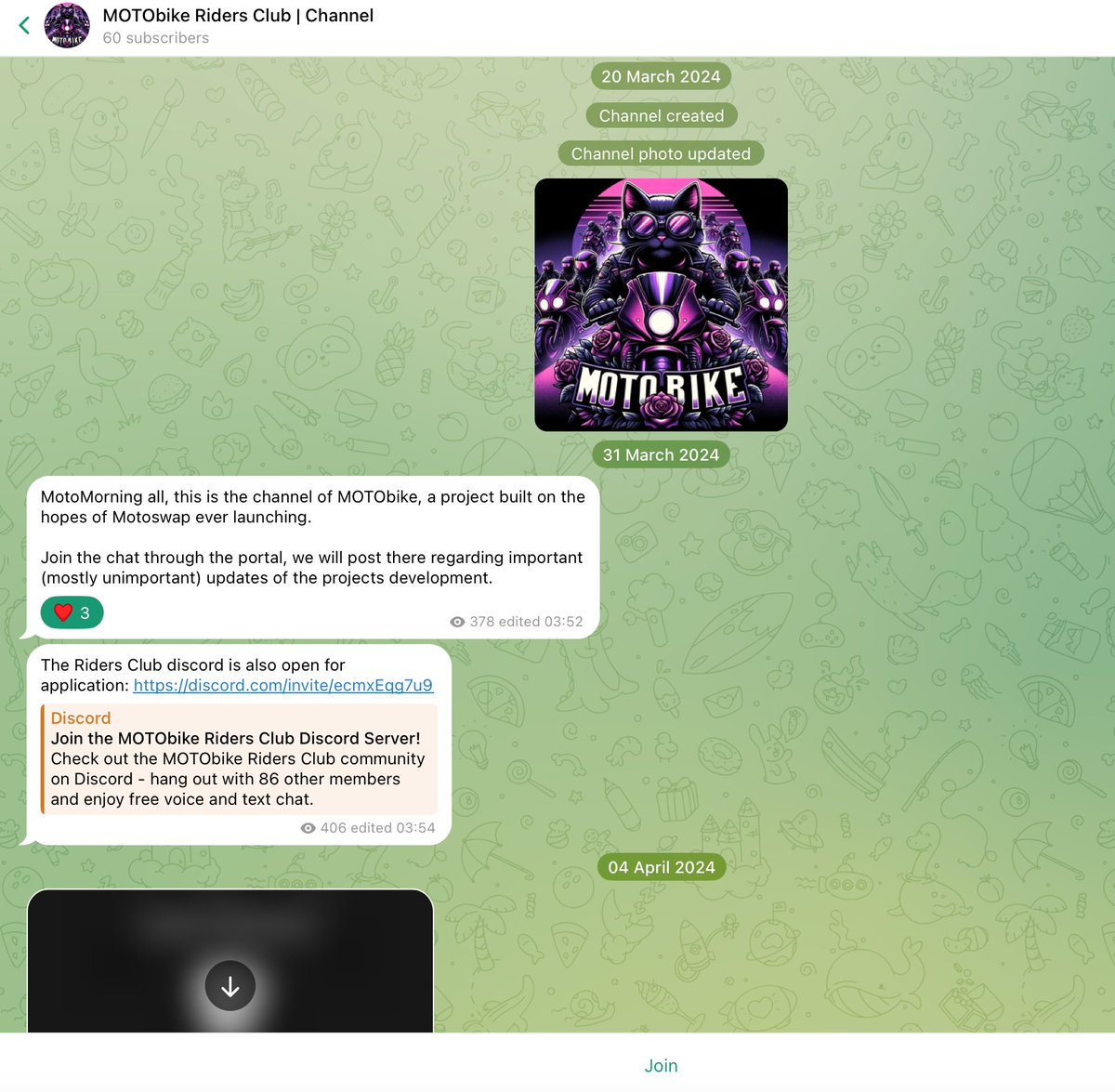Click the 406 edited 03:54 timestamp
Image resolution: width=1115 pixels, height=1092 pixels.
pos(377,828)
